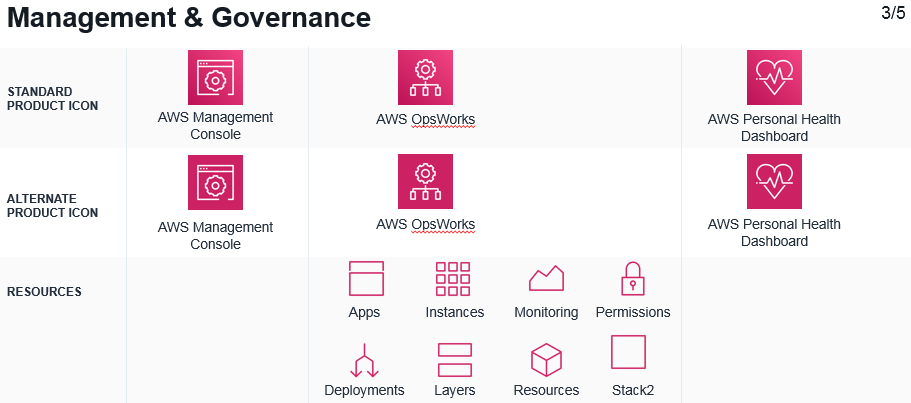Click the Layers text label
This screenshot has width=911, height=403.
coord(454,390)
